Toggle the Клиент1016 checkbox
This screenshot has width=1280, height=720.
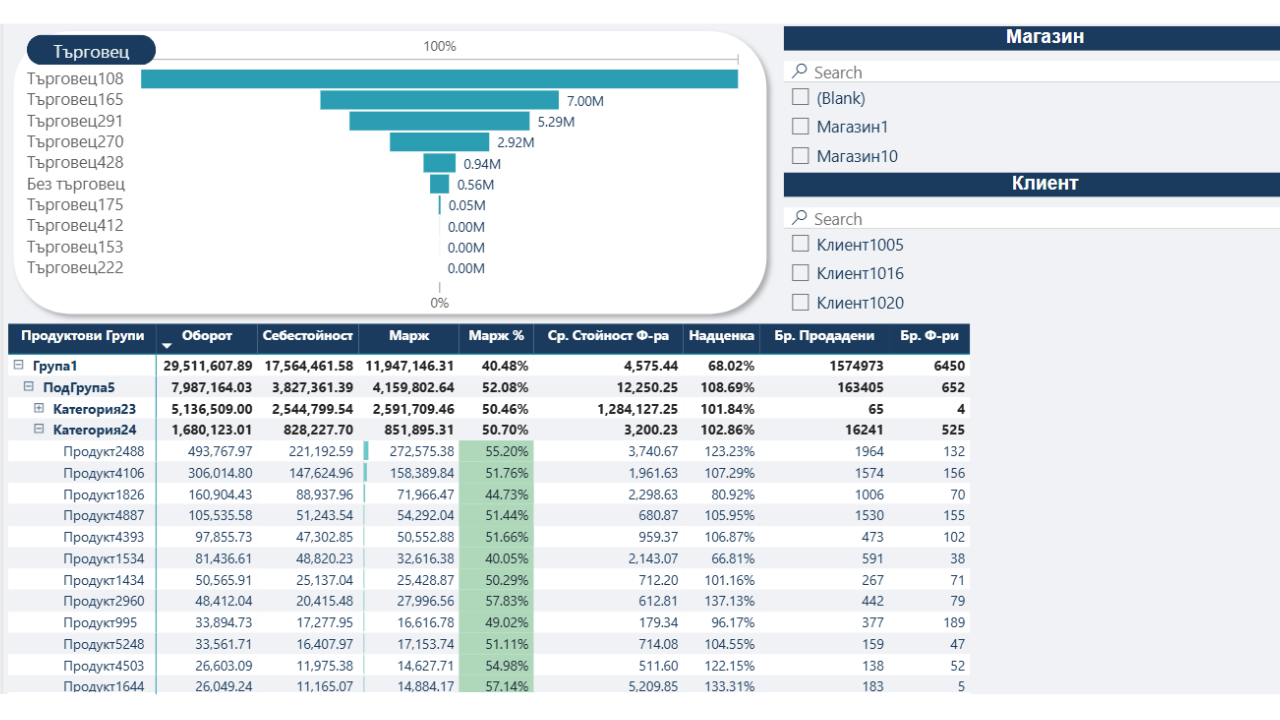[800, 273]
